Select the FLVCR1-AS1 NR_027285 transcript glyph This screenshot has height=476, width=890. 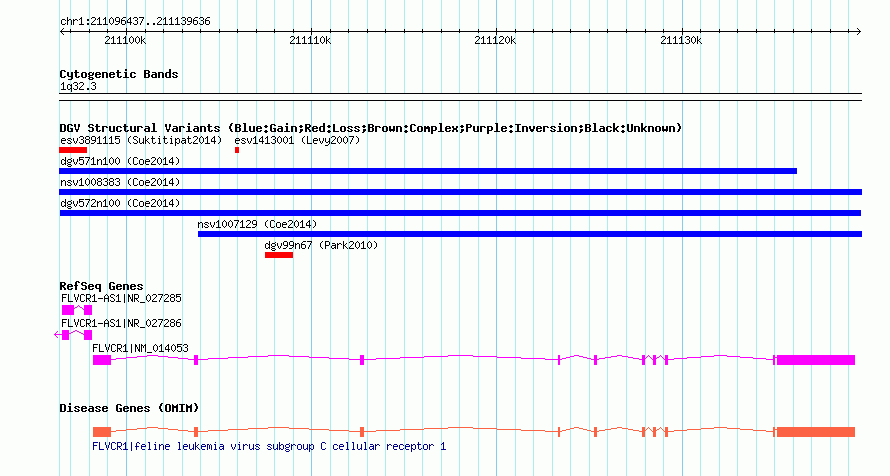[77, 310]
